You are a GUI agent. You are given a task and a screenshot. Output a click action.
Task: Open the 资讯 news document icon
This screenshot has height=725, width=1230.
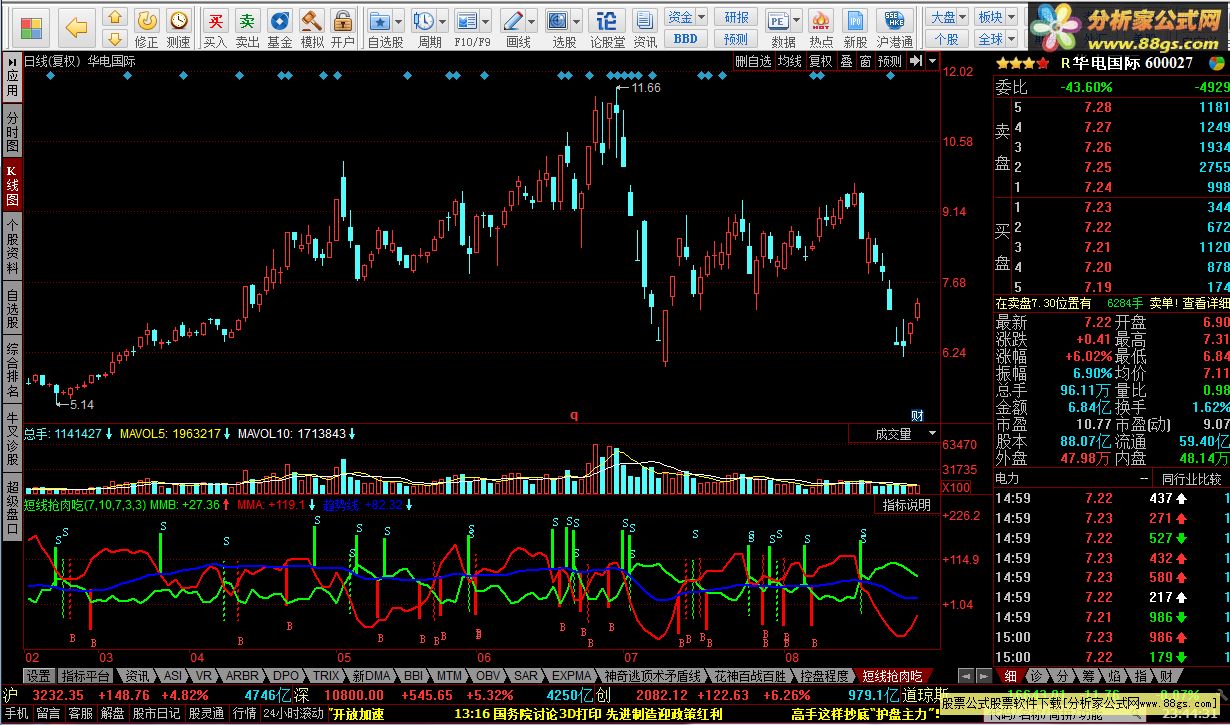645,20
